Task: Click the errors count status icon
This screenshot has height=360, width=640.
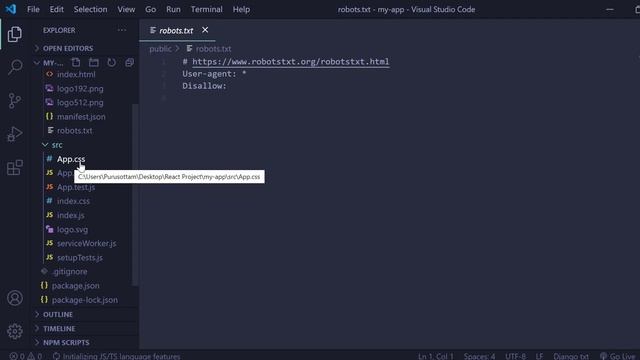Action: [x=17, y=356]
